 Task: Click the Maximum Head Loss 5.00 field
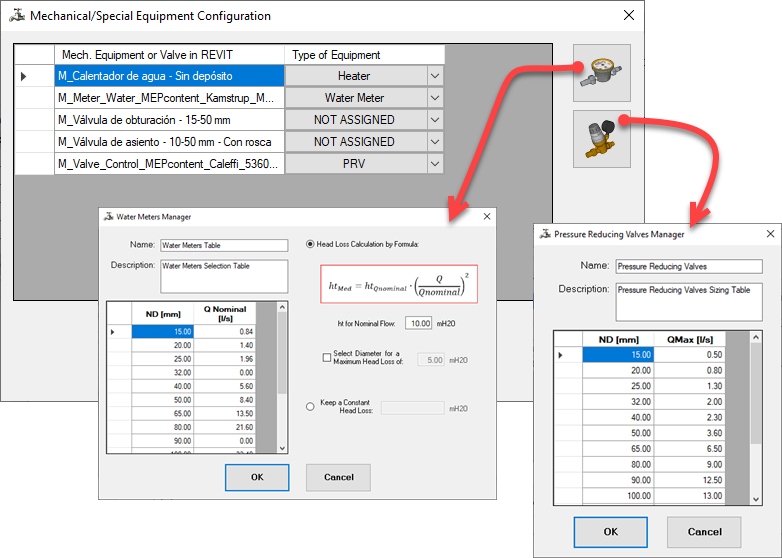[431, 360]
